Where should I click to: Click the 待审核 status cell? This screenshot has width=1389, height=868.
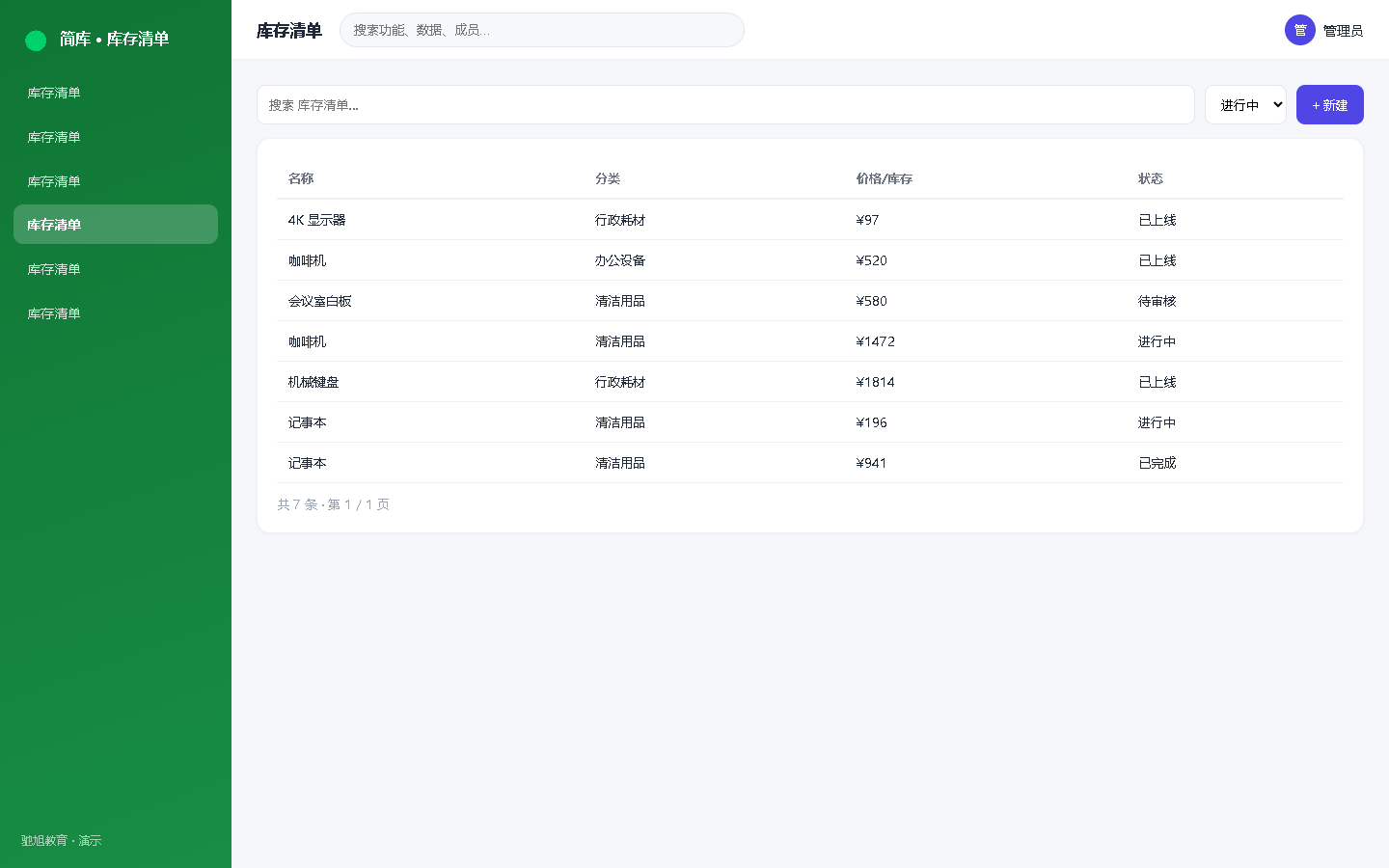coord(1157,301)
